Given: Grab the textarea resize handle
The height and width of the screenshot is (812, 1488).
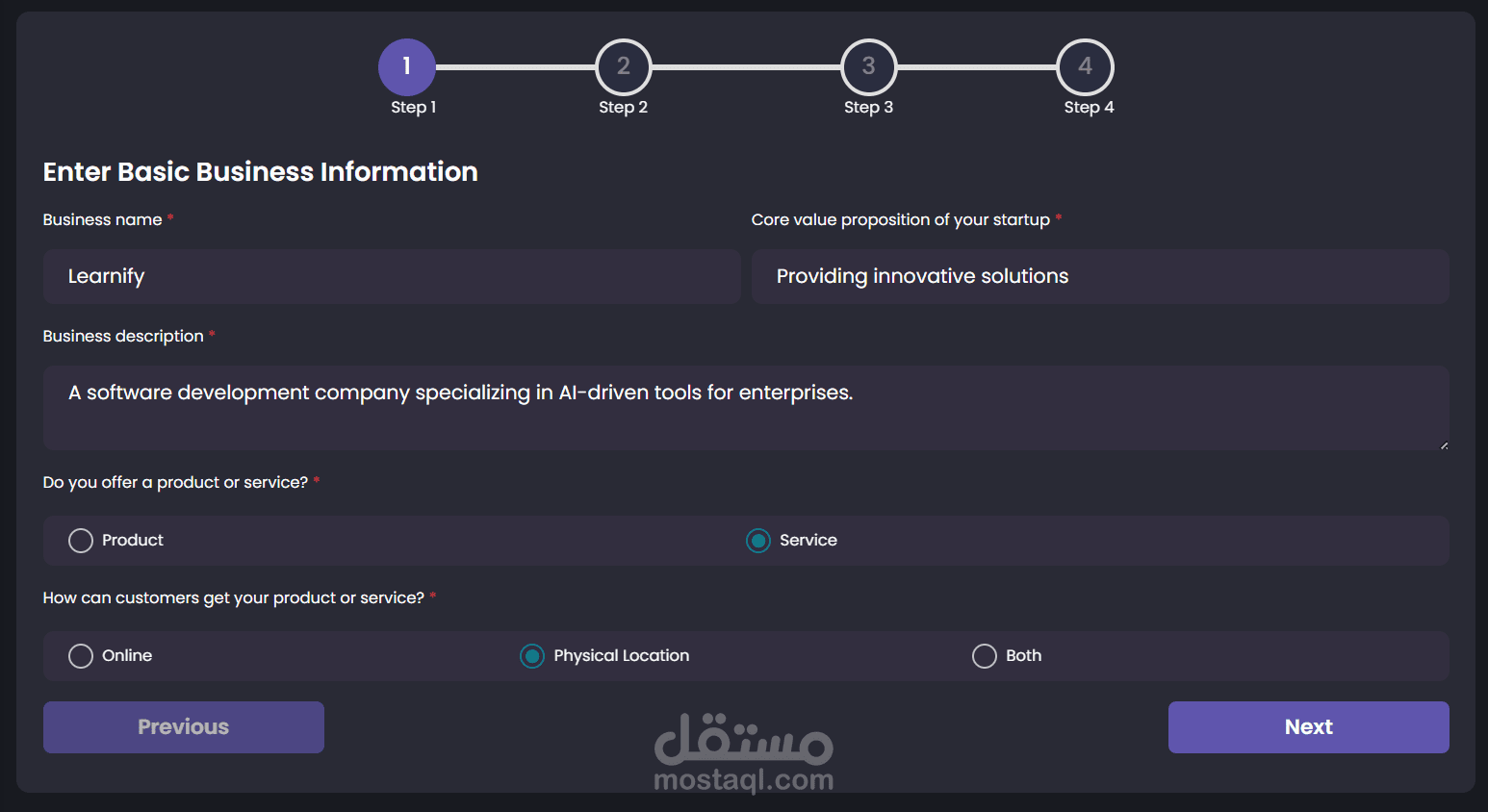Looking at the screenshot, I should (1444, 445).
